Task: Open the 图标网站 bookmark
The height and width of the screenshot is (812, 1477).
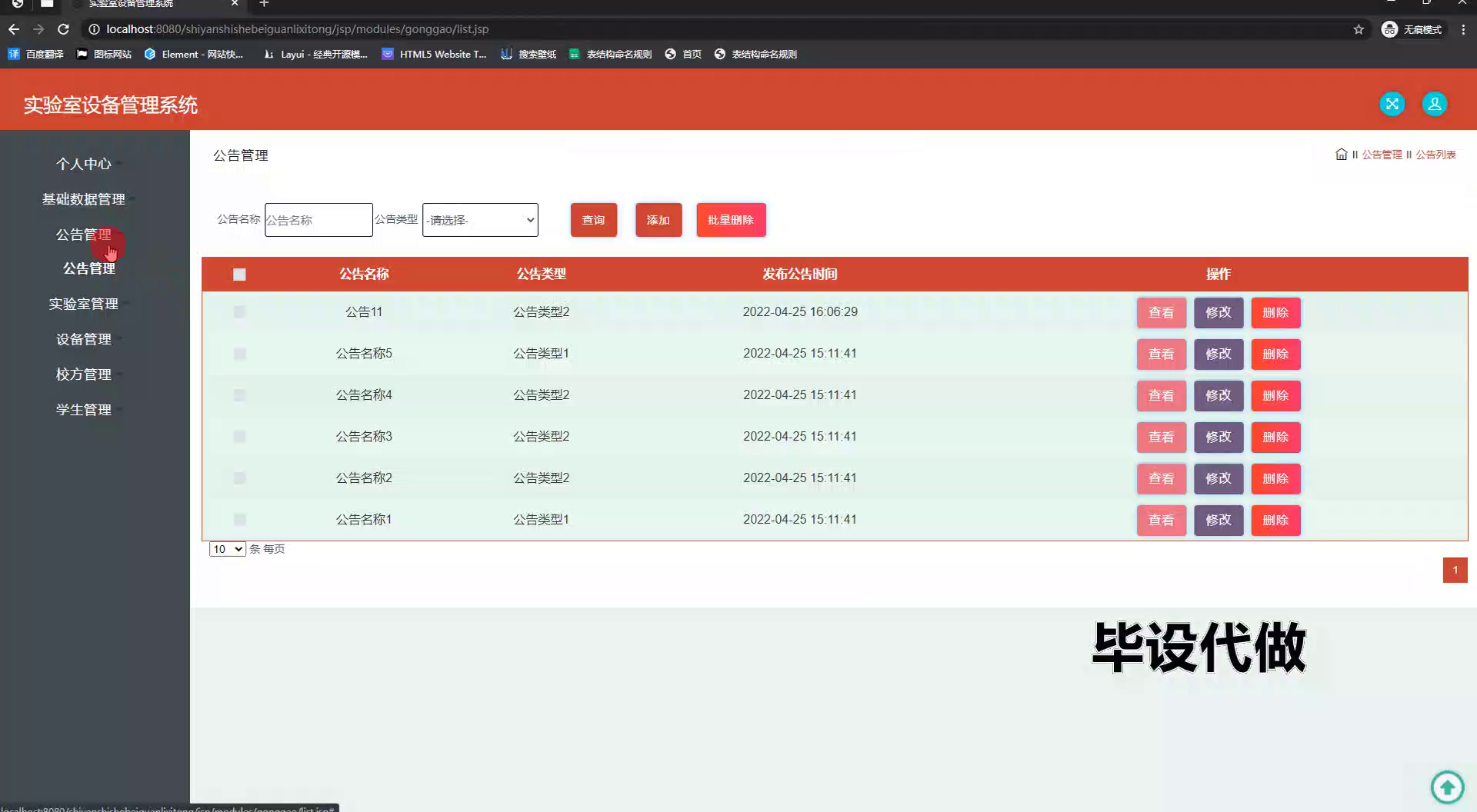Action: tap(104, 54)
